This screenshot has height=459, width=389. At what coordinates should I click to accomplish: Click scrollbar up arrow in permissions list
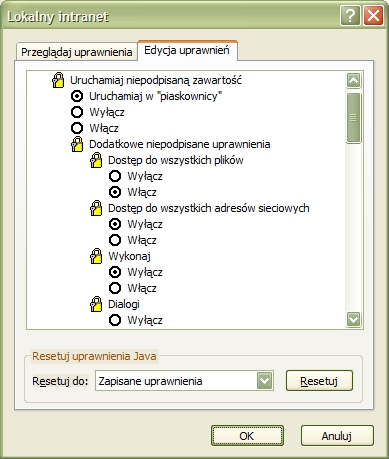353,80
